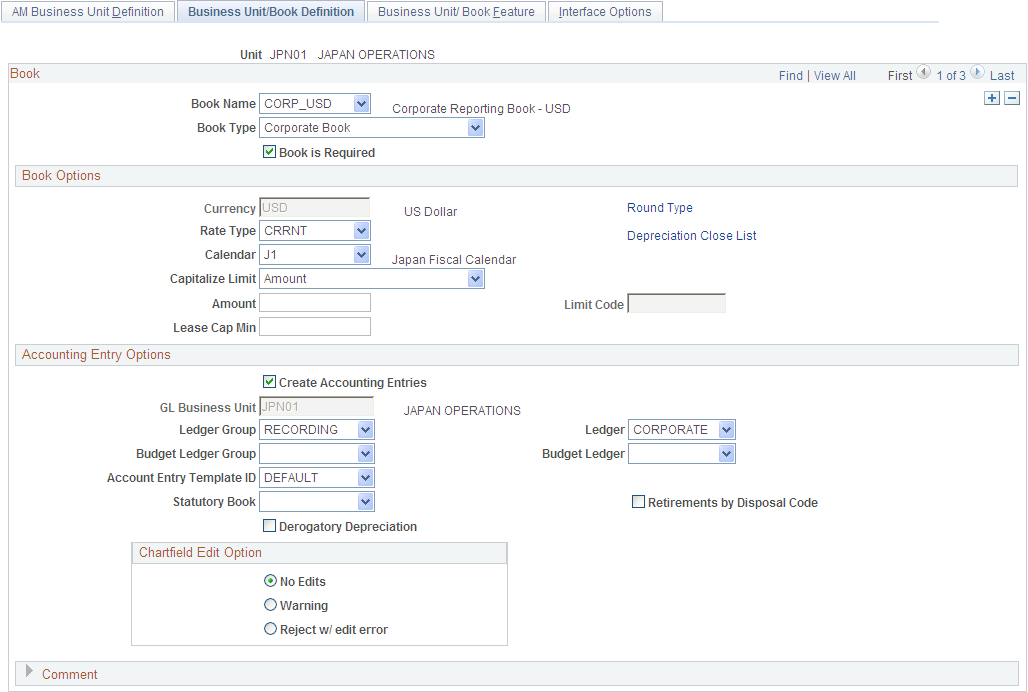The image size is (1028, 692).
Task: Click the Lease Cap Min field
Action: coord(315,327)
